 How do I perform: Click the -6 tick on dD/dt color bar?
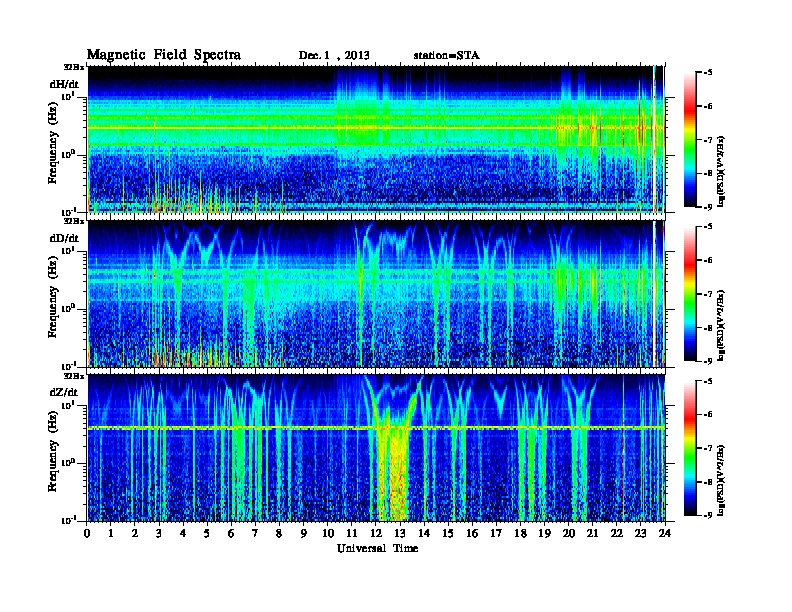tap(707, 260)
